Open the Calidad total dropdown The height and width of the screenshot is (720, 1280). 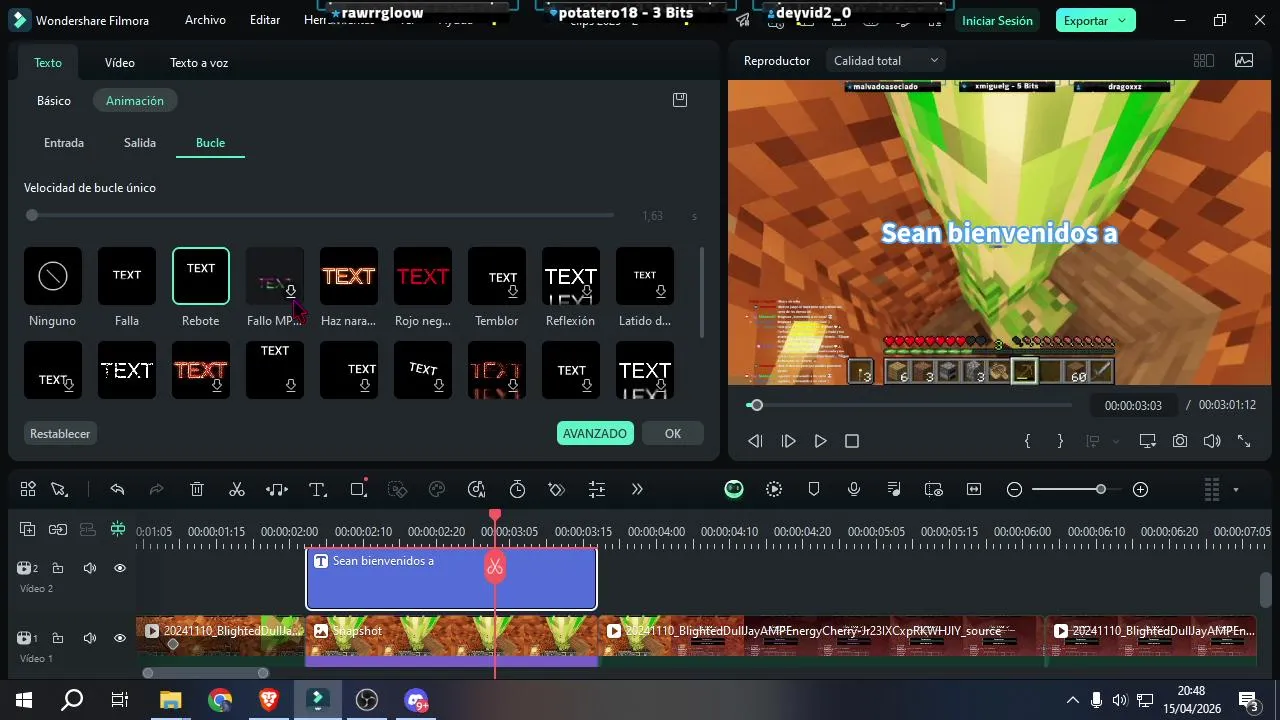(x=886, y=61)
